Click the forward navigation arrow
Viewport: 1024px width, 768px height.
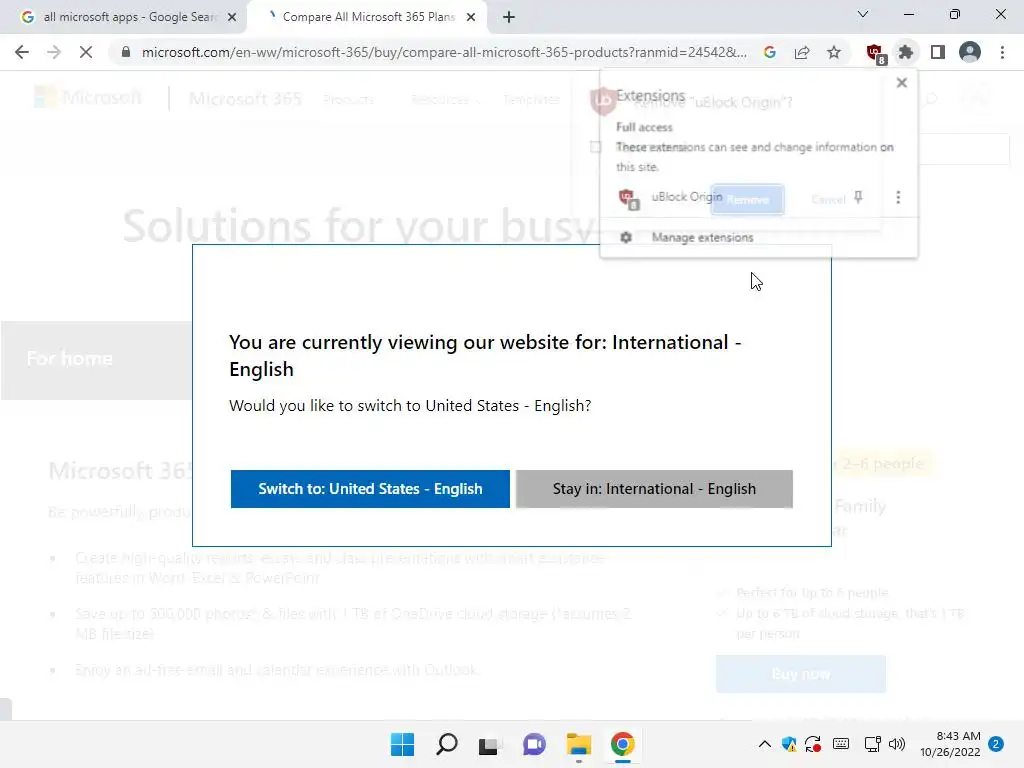(54, 52)
